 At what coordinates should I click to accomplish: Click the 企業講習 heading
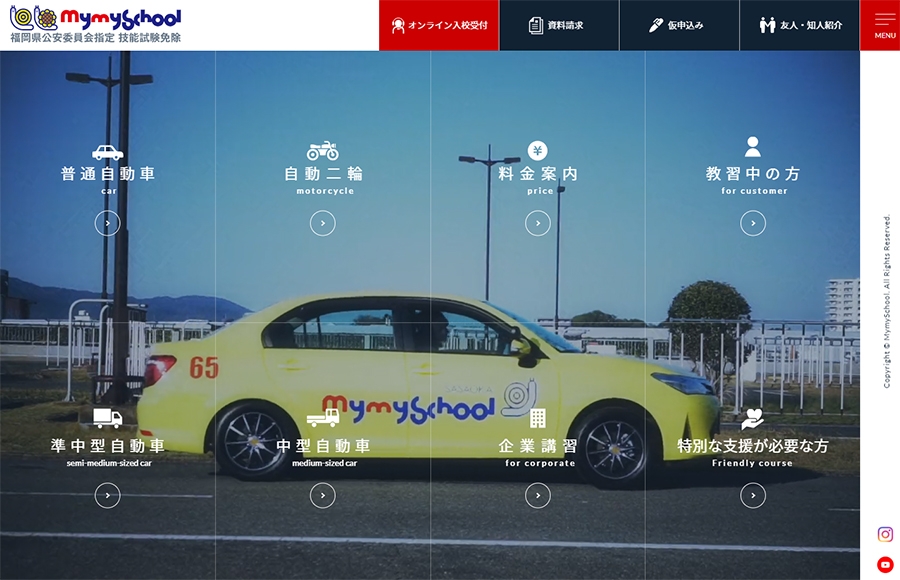click(x=538, y=446)
